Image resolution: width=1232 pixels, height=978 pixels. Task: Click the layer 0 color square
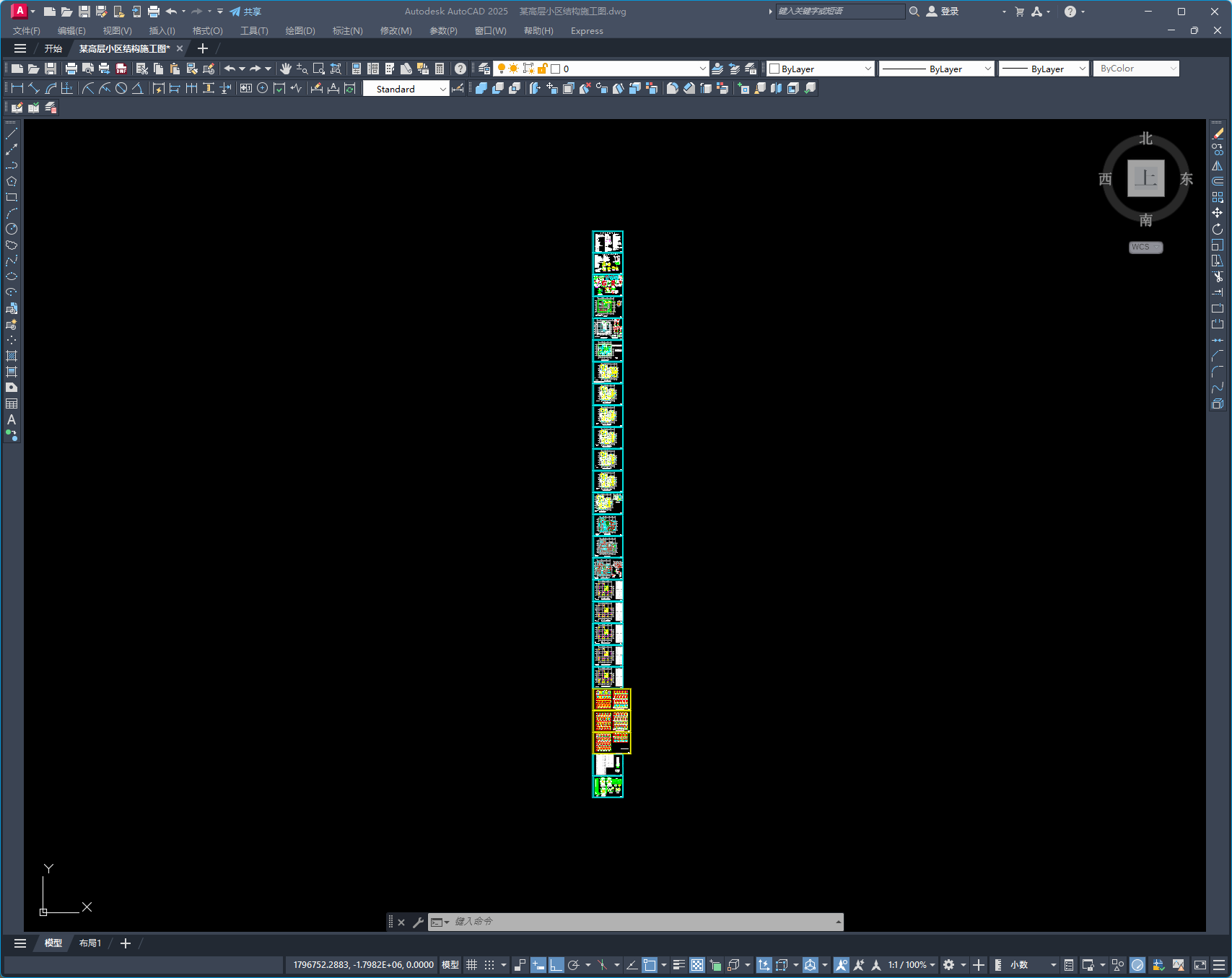pos(556,69)
